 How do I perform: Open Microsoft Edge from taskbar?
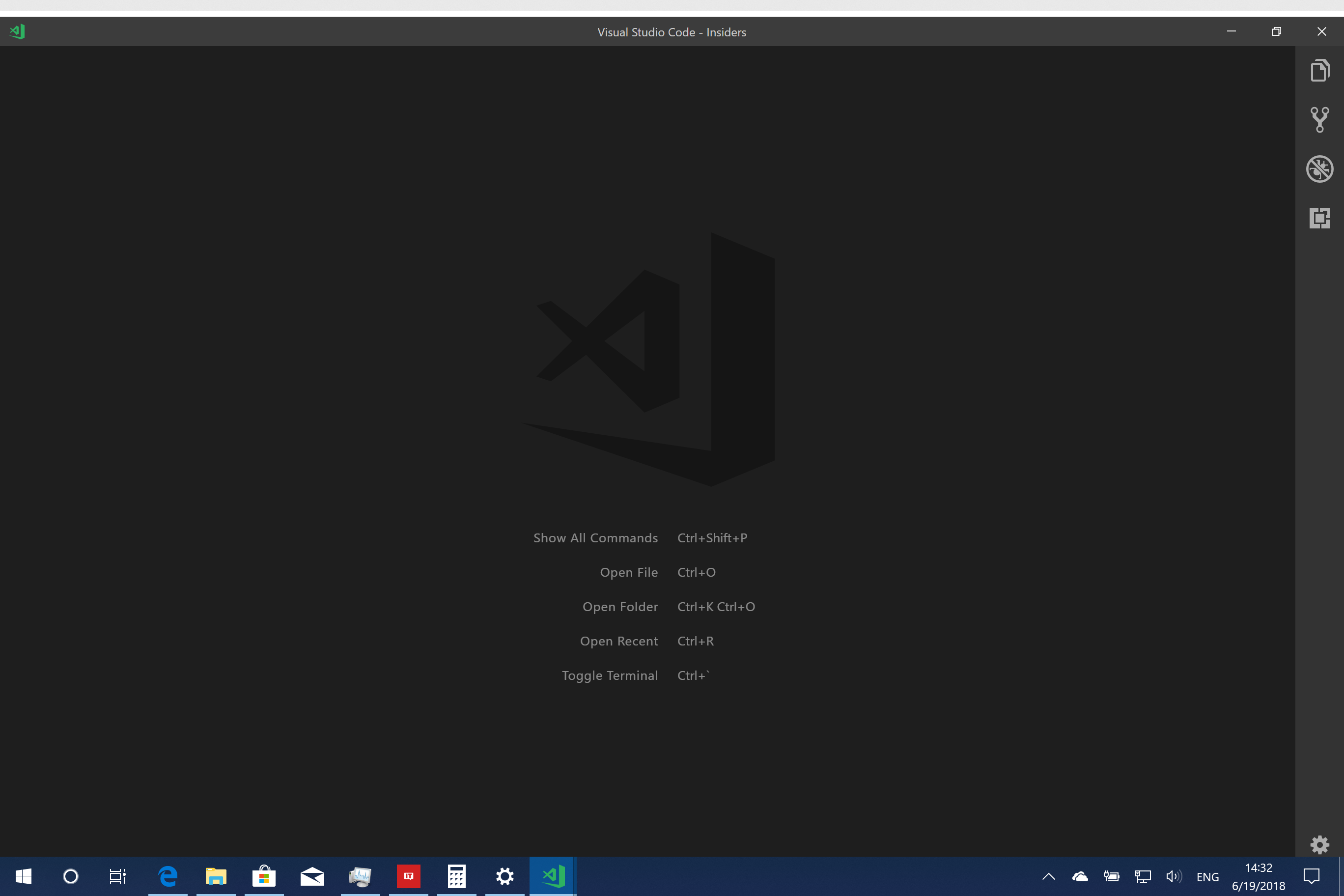coord(168,876)
